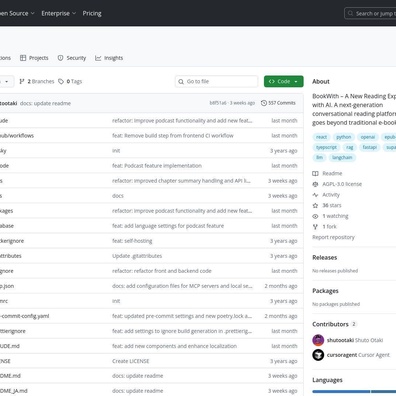
Task: Open commit 'feat: add language settings for podcast feature'
Action: click(x=168, y=226)
